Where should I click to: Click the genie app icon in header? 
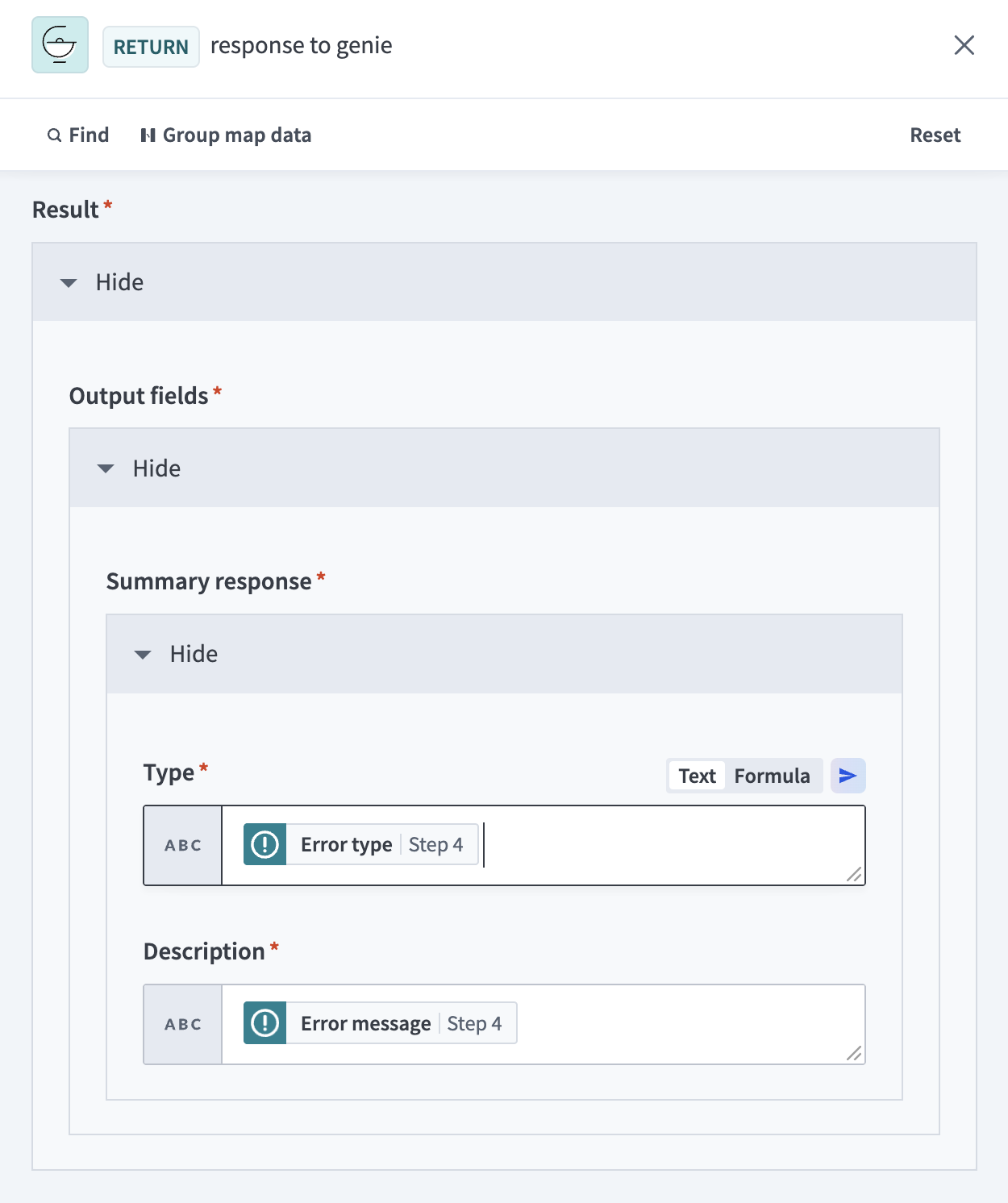point(60,45)
